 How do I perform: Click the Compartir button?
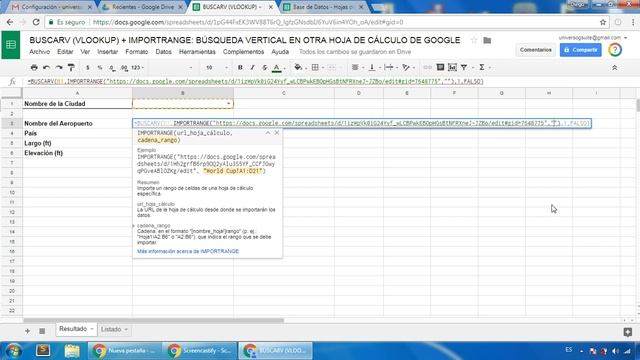[x=580, y=50]
